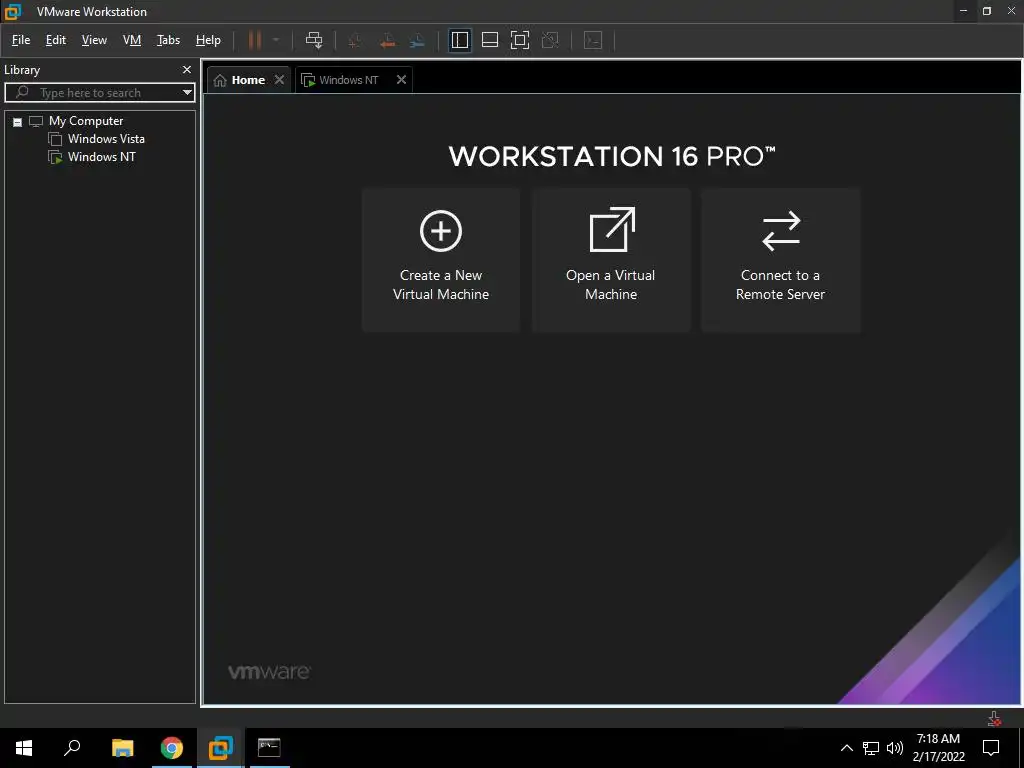Open the power options dropdown arrow
The width and height of the screenshot is (1024, 768).
(276, 40)
